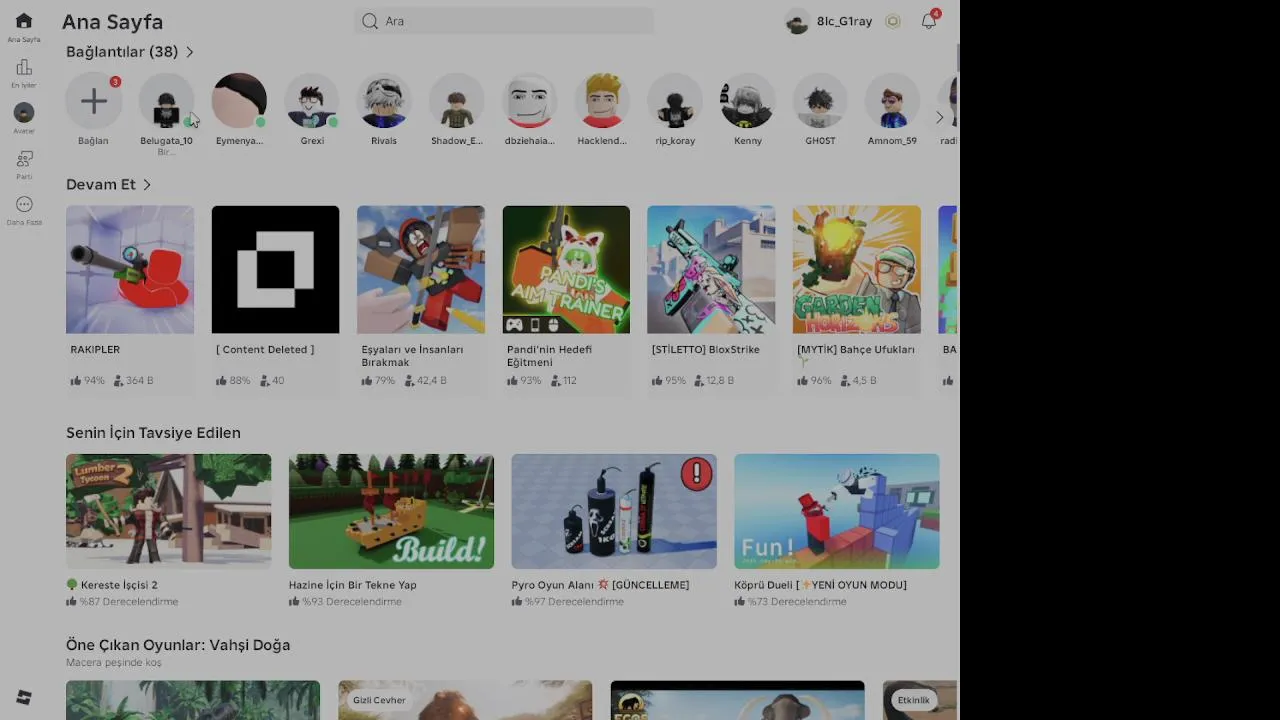1280x720 pixels.
Task: Open the Robux currency icon
Action: pos(893,21)
